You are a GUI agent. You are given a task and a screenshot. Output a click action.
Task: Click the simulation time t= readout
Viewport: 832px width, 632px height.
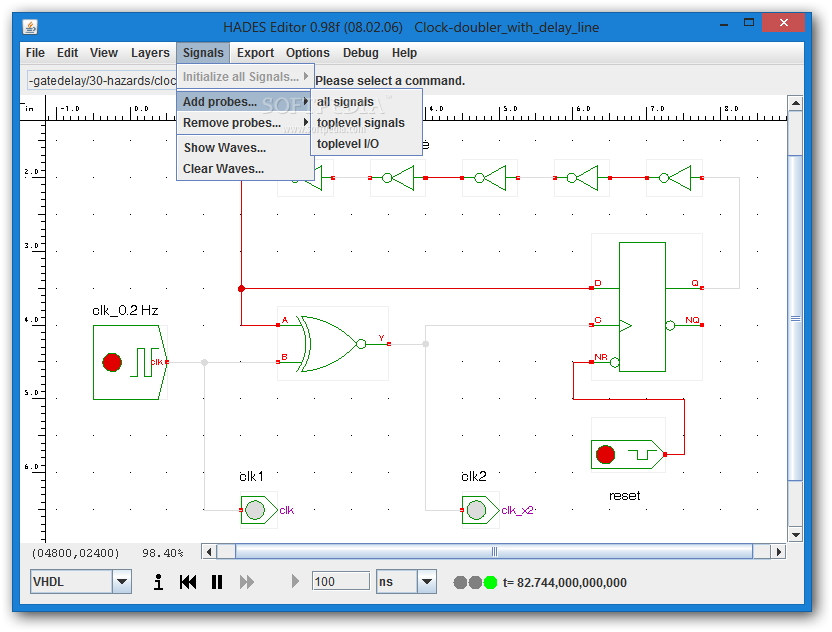coord(565,583)
